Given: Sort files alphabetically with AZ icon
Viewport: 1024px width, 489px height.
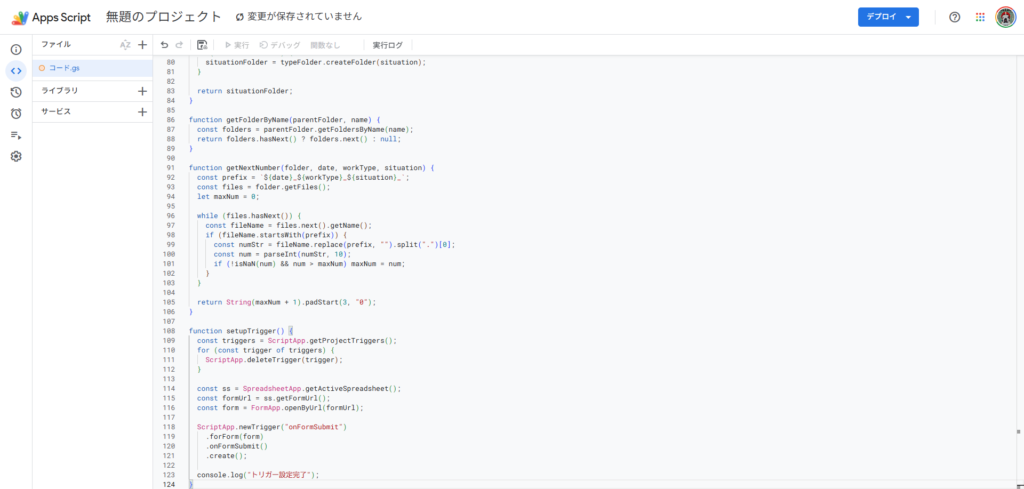Looking at the screenshot, I should tap(125, 45).
